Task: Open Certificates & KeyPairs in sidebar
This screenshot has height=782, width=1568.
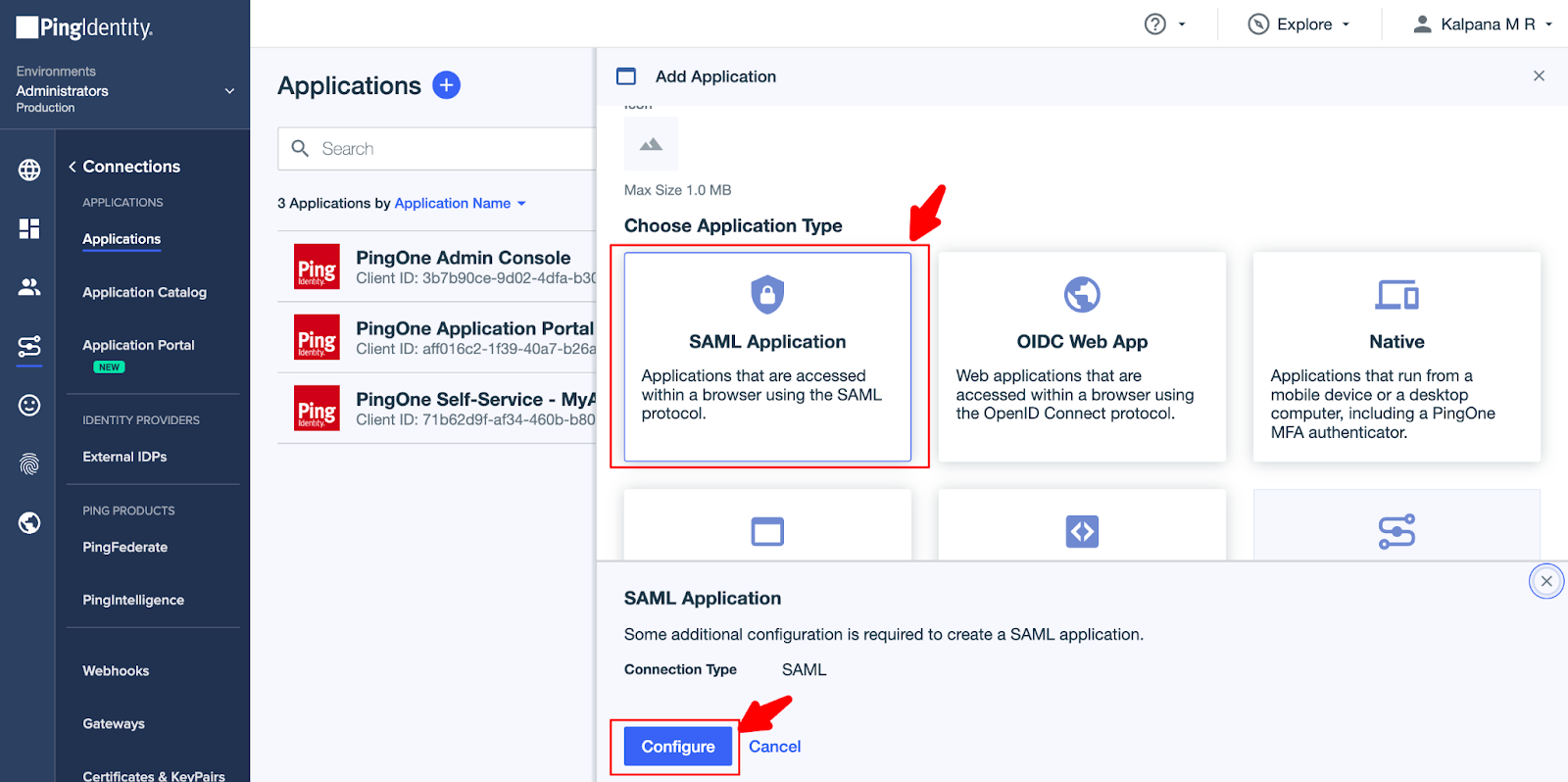Action: [x=154, y=775]
